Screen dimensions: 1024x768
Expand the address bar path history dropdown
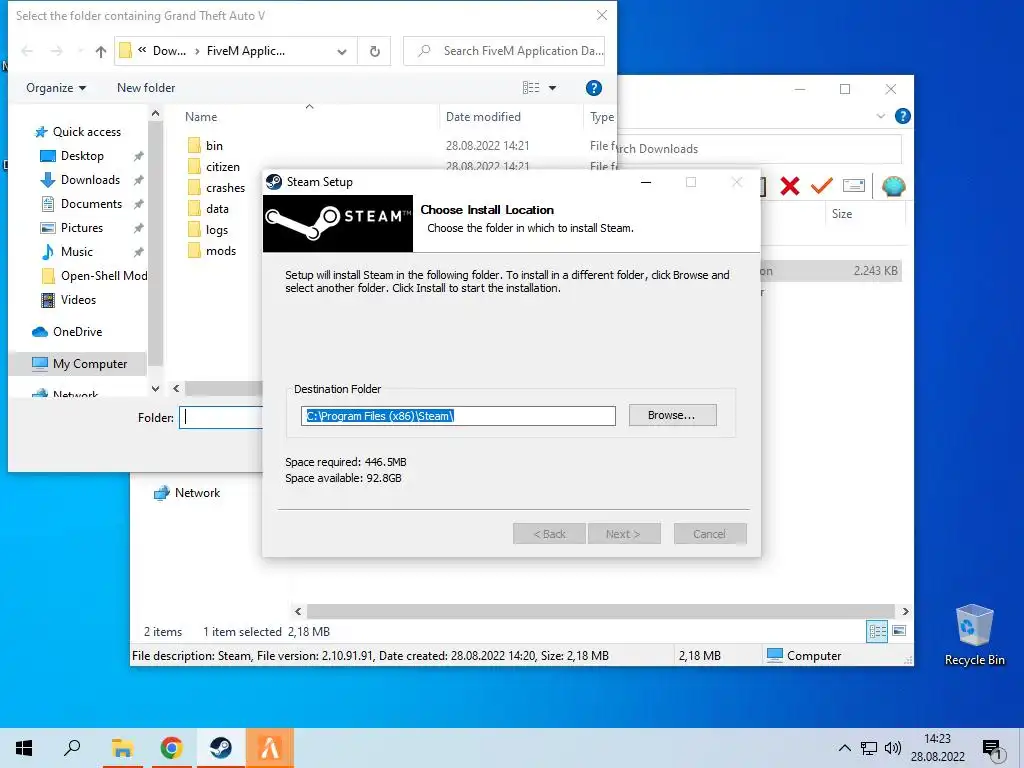pyautogui.click(x=342, y=52)
